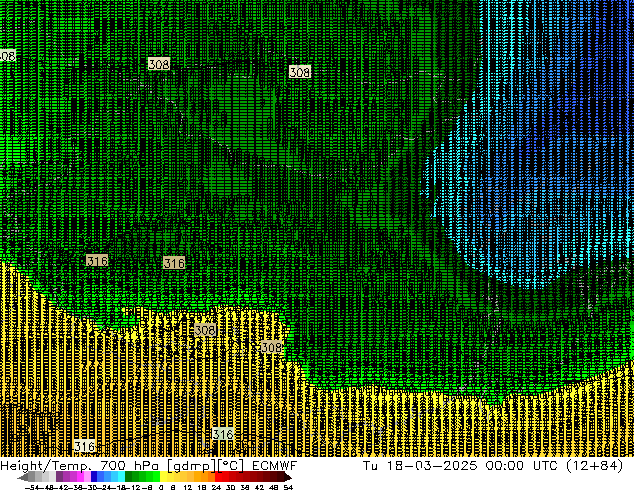This screenshot has width=634, height=490.
Task: Click the '54' value at legend right end
Action: tap(288, 487)
